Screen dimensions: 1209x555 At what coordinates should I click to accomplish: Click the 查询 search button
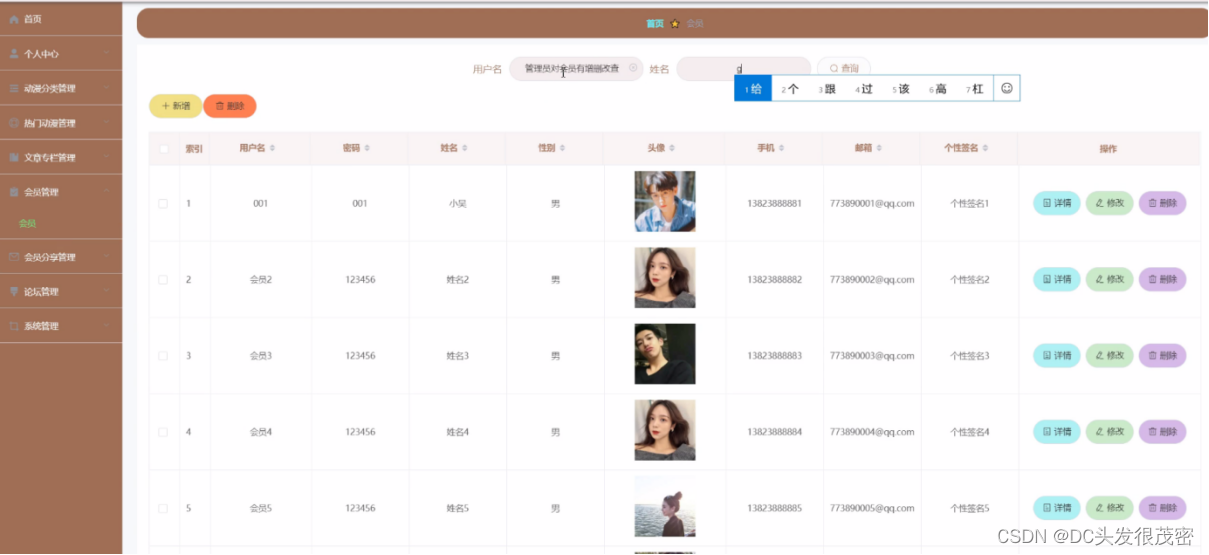click(x=844, y=69)
